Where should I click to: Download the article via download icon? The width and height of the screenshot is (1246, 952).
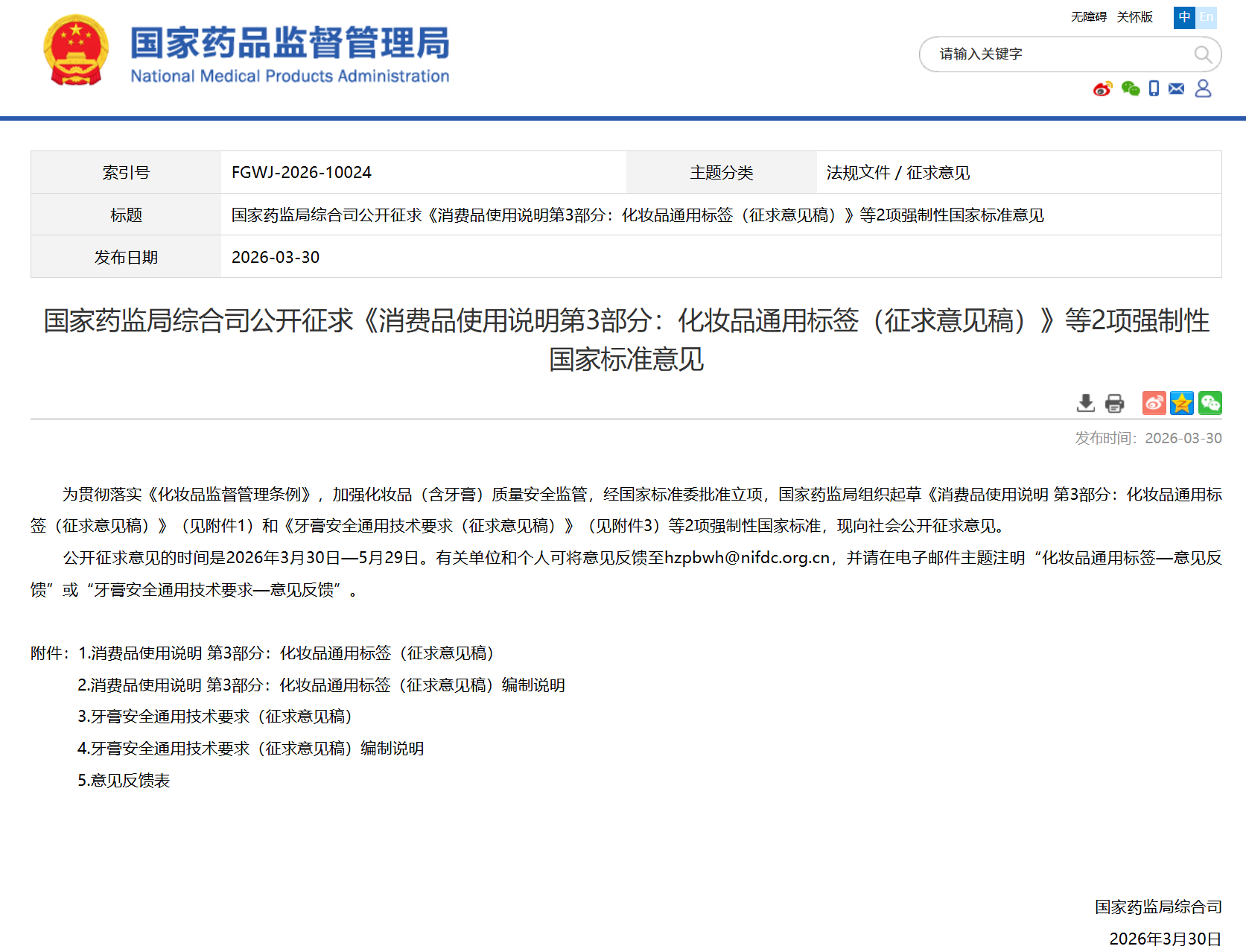pyautogui.click(x=1086, y=403)
